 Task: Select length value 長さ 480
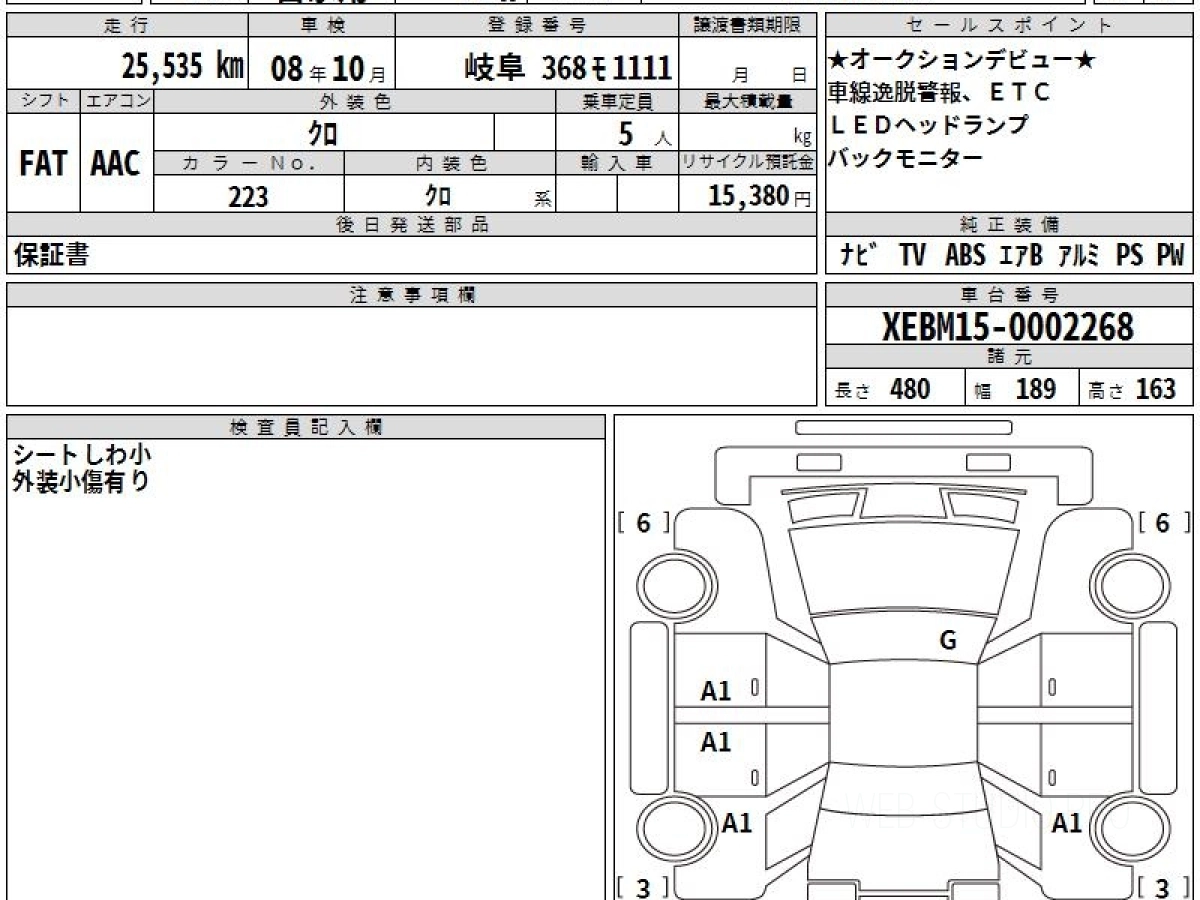click(x=882, y=389)
